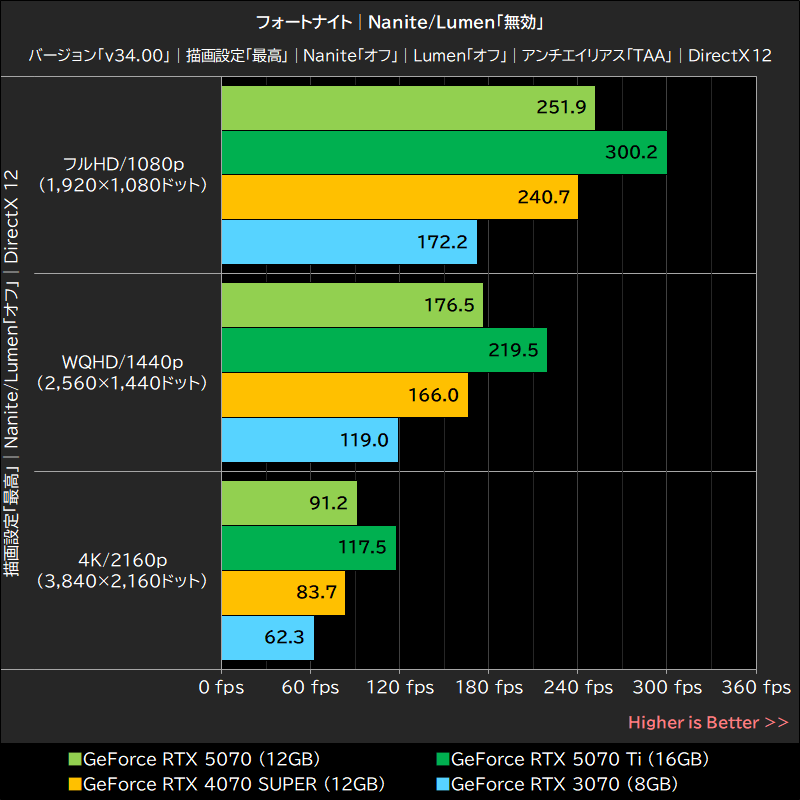Click the DirectX 12 subtitle text at top

(730, 55)
